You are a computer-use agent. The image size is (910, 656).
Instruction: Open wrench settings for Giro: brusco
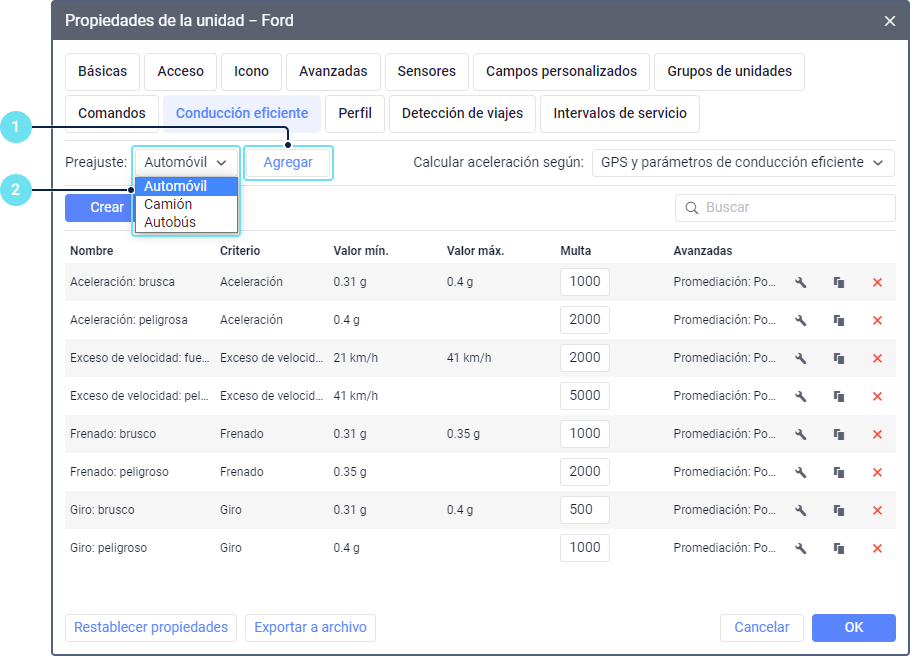(x=801, y=510)
